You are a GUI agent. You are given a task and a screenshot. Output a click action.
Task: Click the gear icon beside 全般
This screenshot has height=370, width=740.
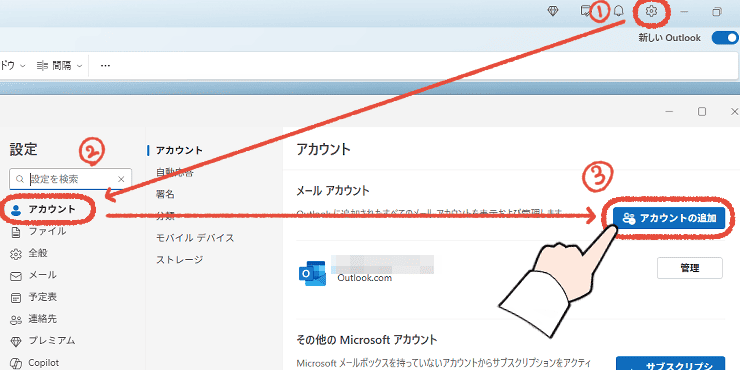tap(16, 254)
